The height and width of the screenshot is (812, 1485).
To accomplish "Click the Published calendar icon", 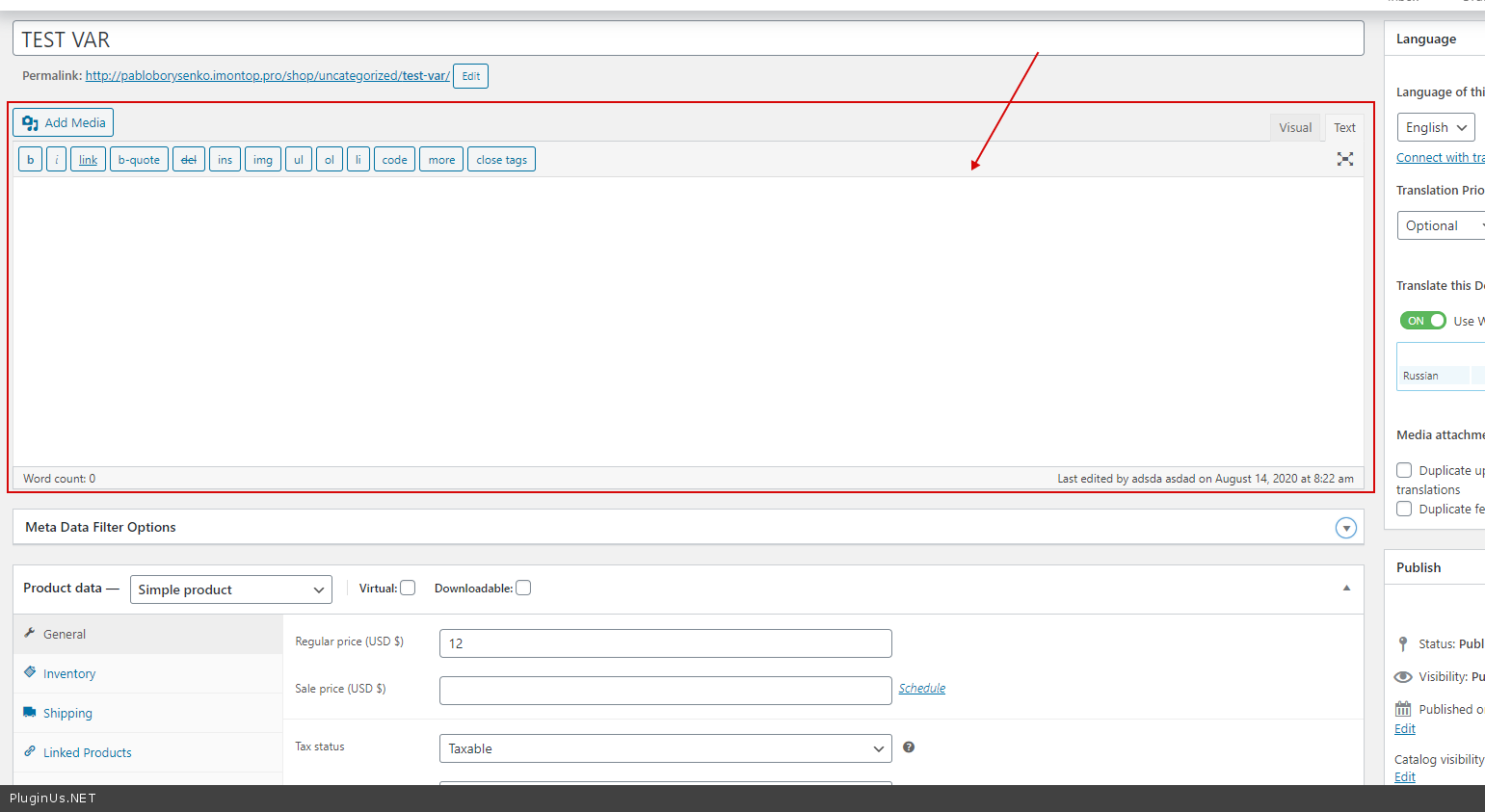I will coord(1403,709).
